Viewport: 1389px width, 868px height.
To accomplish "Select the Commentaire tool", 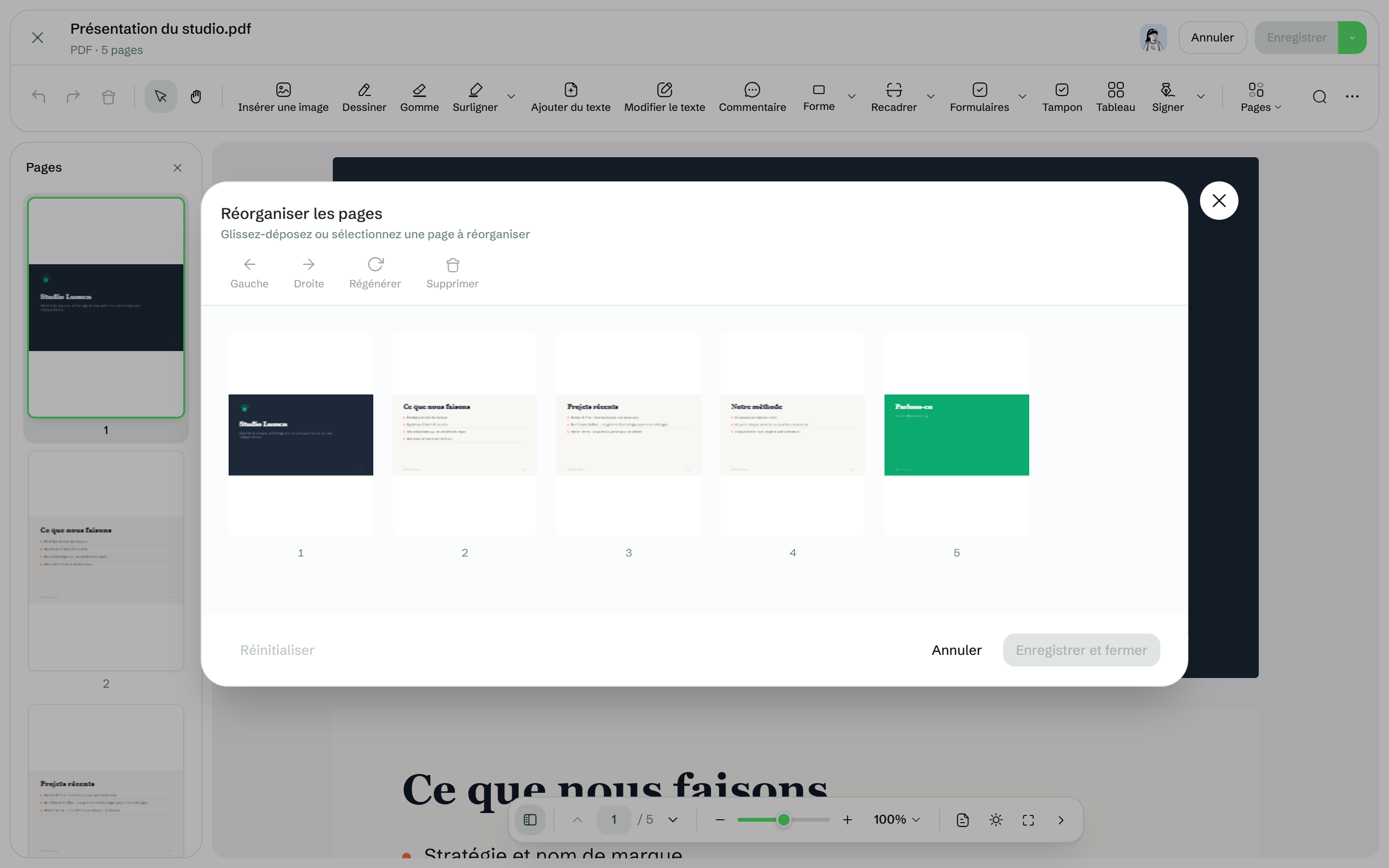I will (752, 97).
